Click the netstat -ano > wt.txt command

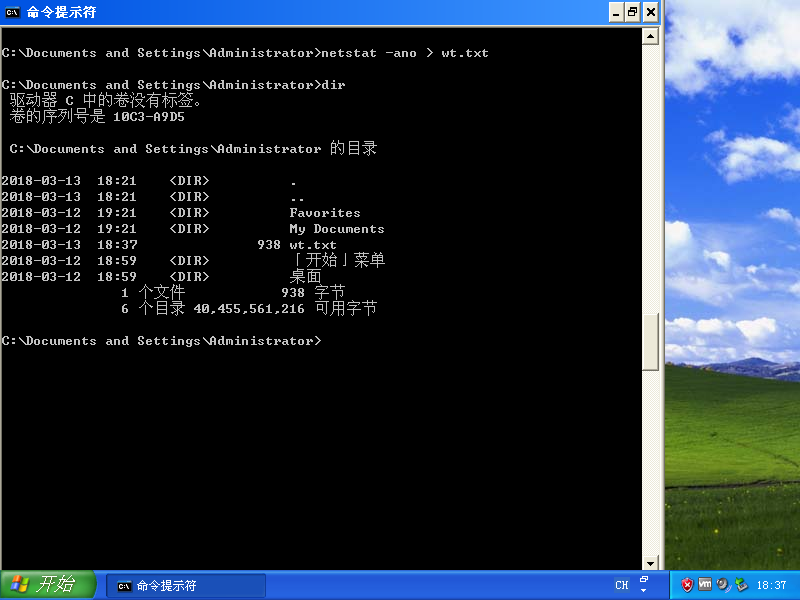pyautogui.click(x=405, y=53)
